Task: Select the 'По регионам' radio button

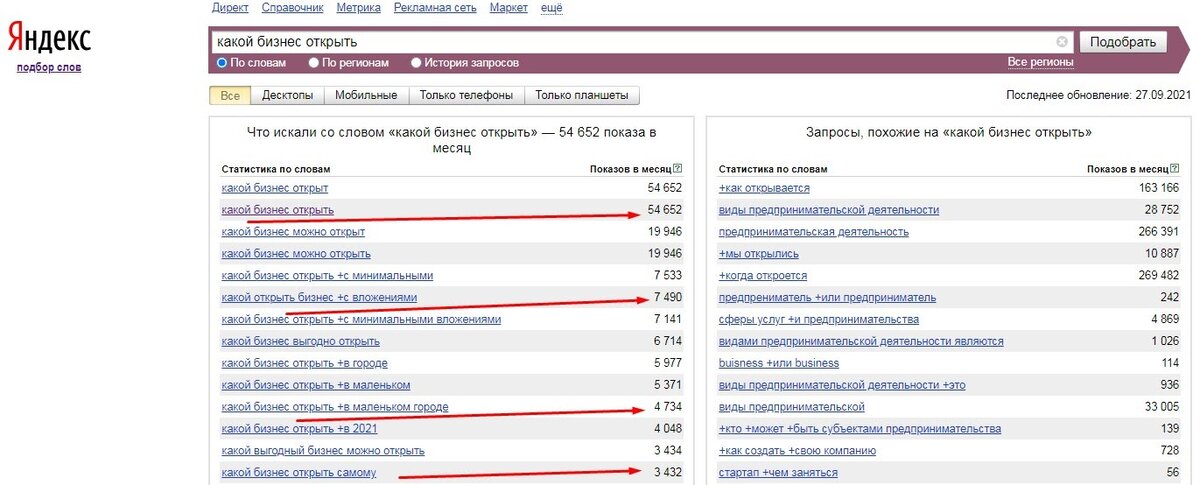Action: click(x=314, y=62)
